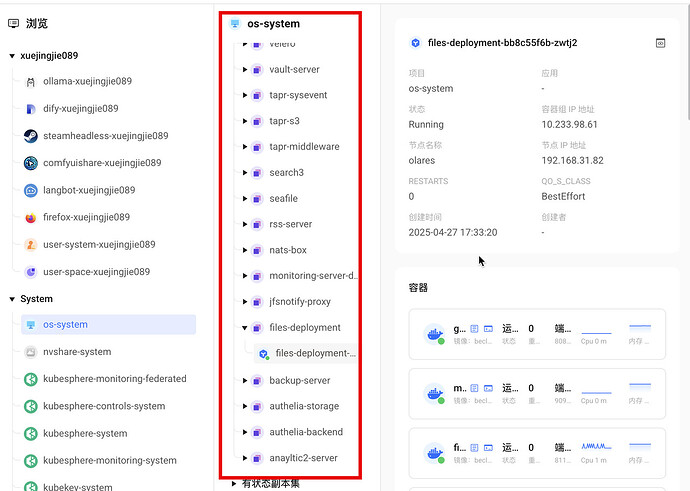Select os-system in the System list

[x=108, y=325]
